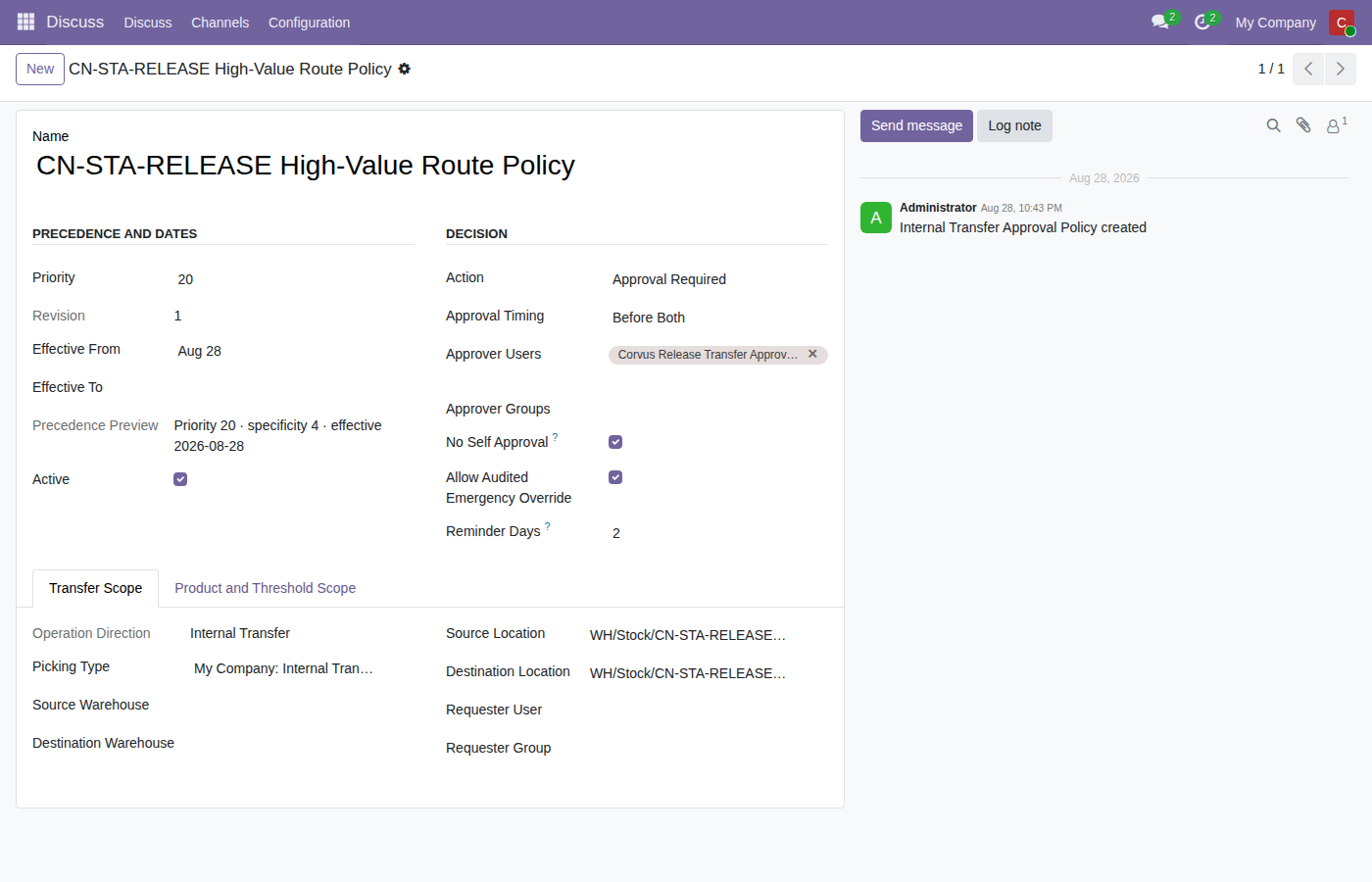Click Log note button

(x=1014, y=125)
